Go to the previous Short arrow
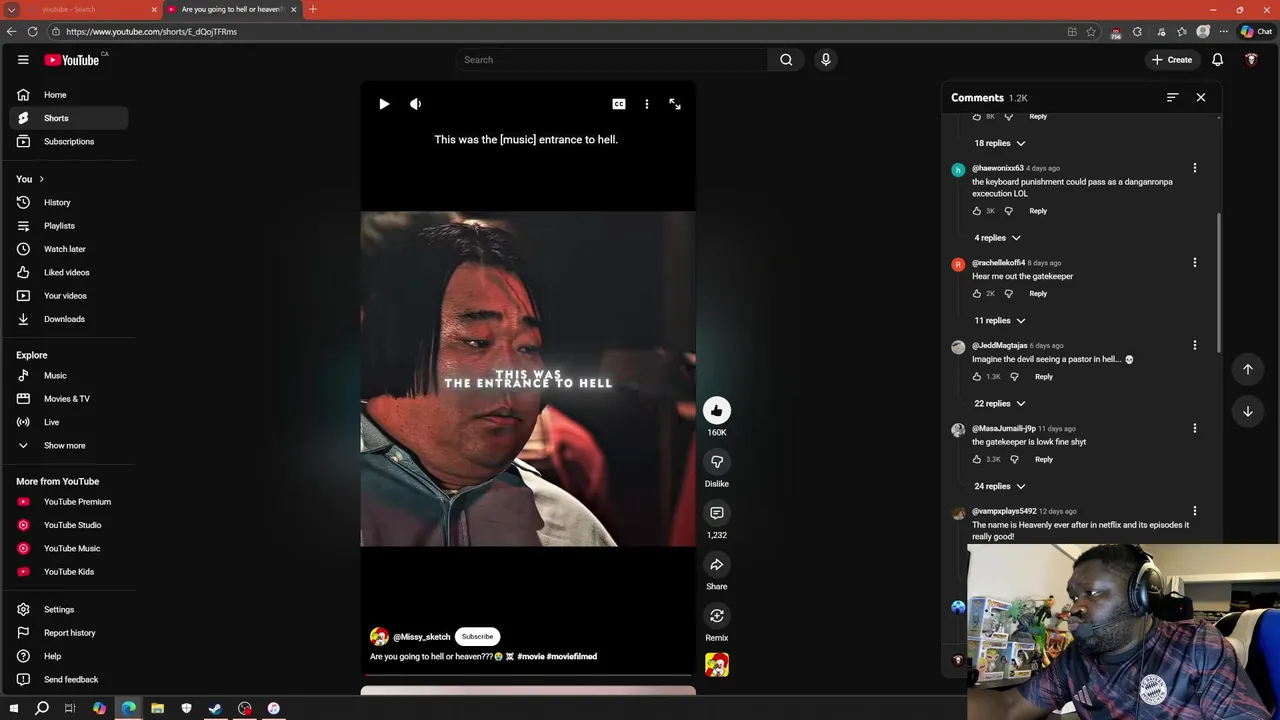The height and width of the screenshot is (720, 1280). point(1248,369)
